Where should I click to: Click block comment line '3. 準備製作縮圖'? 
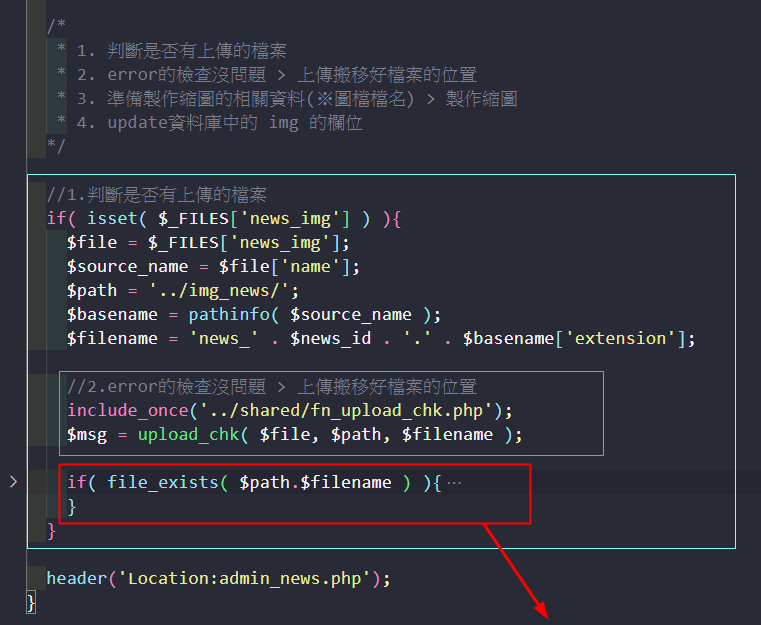pyautogui.click(x=296, y=99)
